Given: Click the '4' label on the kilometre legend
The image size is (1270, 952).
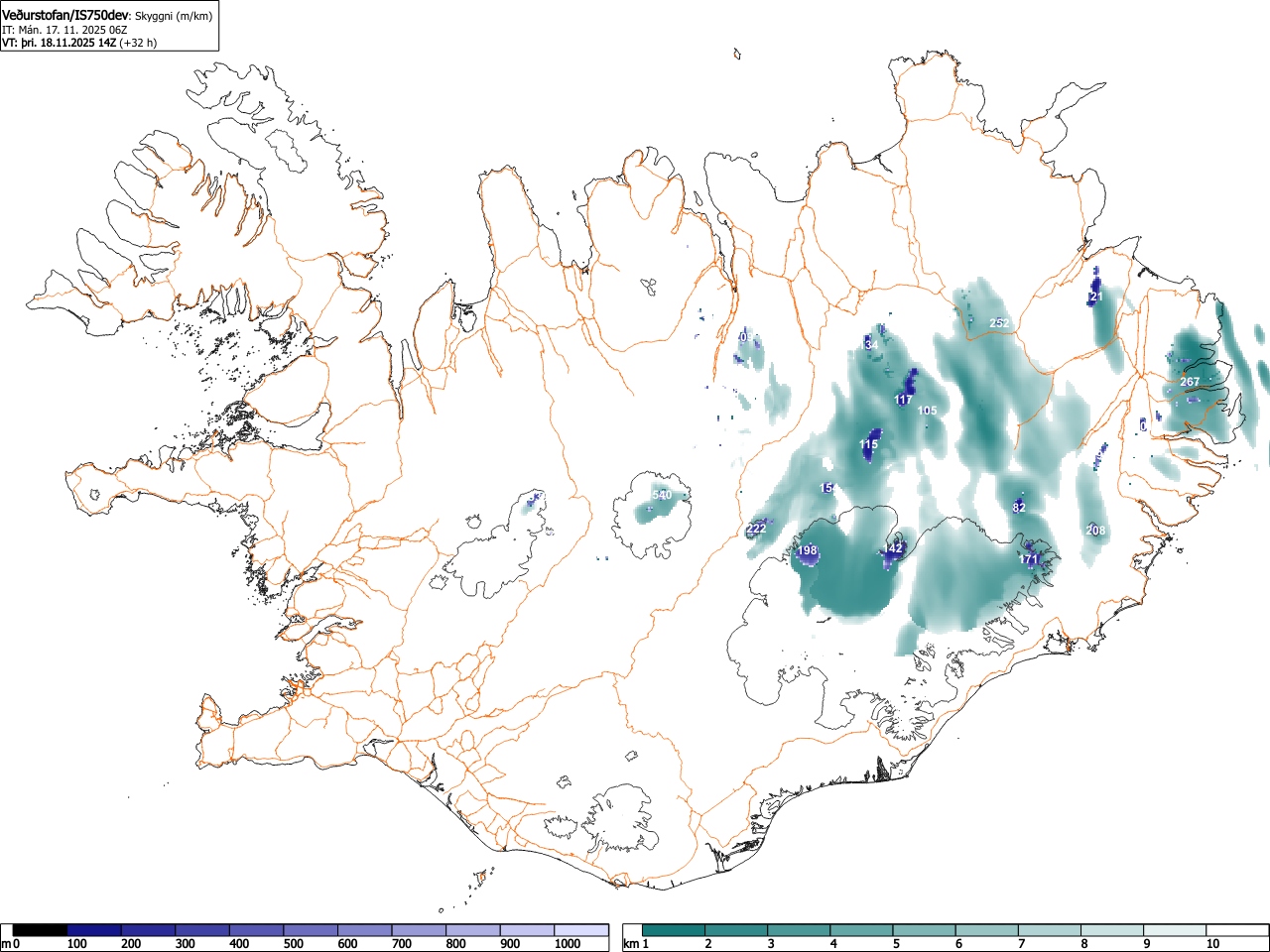Looking at the screenshot, I should coord(832,944).
